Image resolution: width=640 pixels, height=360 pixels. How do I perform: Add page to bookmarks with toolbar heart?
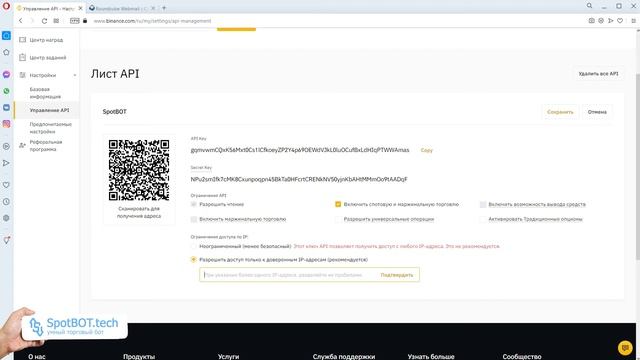pyautogui.click(x=620, y=21)
